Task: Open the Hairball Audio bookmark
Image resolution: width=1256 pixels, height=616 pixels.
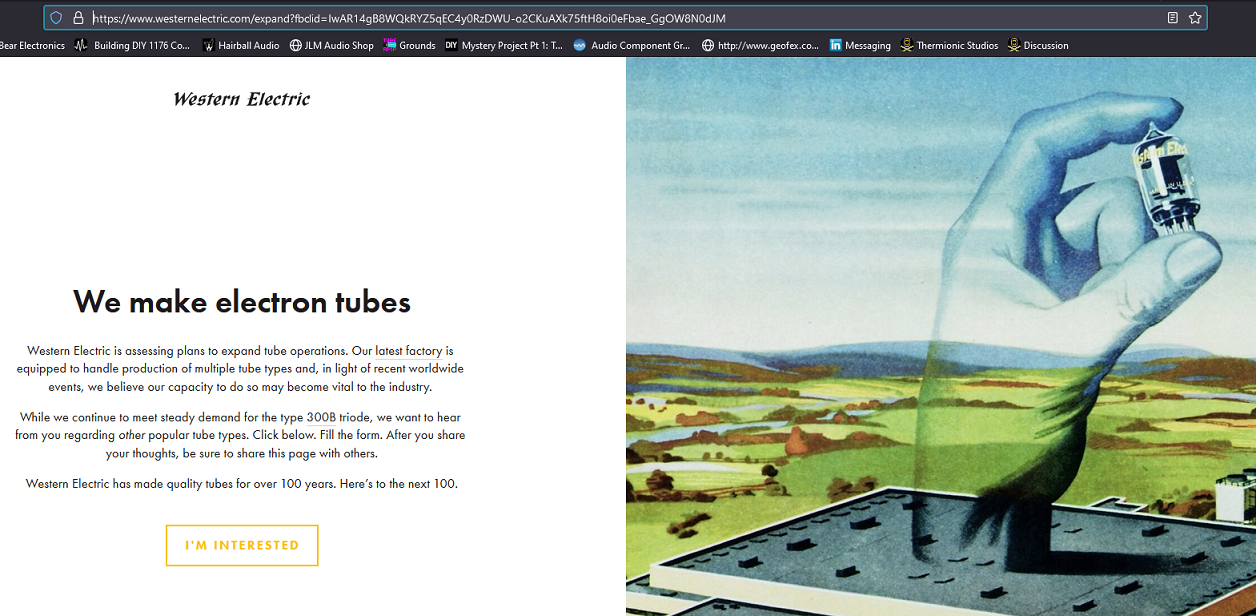Action: click(x=240, y=45)
